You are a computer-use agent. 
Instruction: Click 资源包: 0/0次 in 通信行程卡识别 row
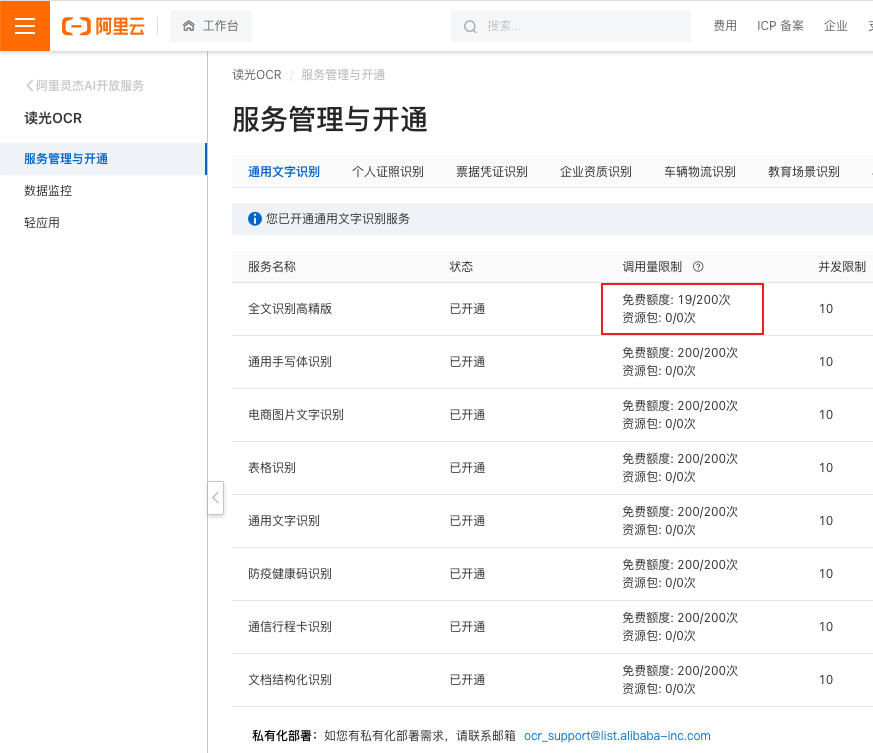[x=659, y=635]
